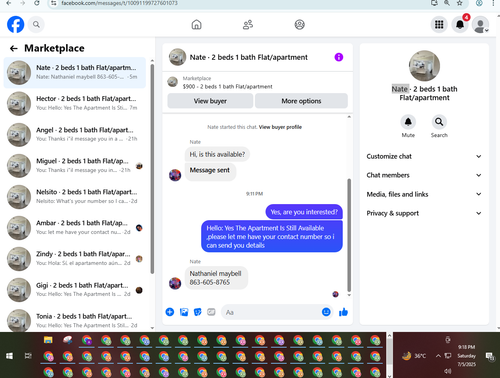The image size is (500, 378).
Task: Mute this chat using the bell icon
Action: (408, 122)
